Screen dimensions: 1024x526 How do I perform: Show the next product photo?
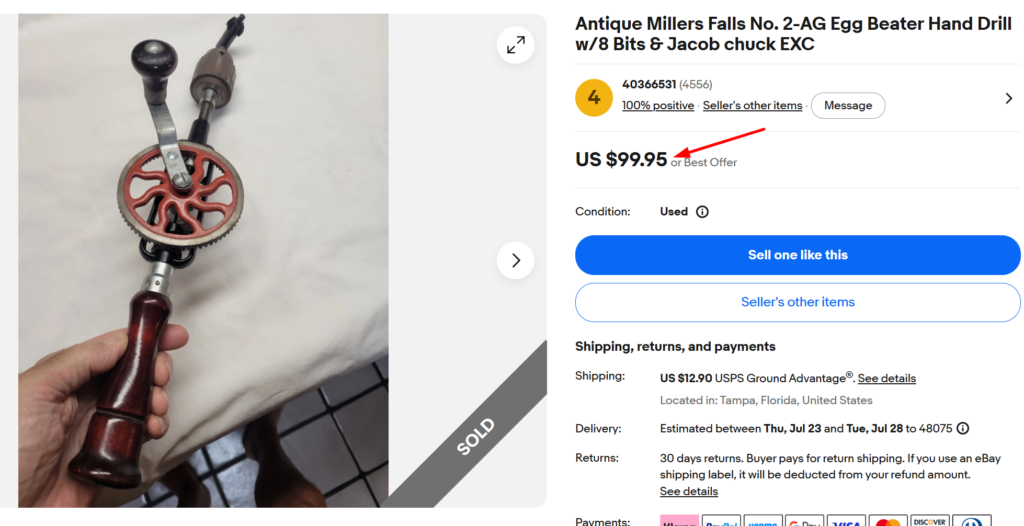(515, 260)
